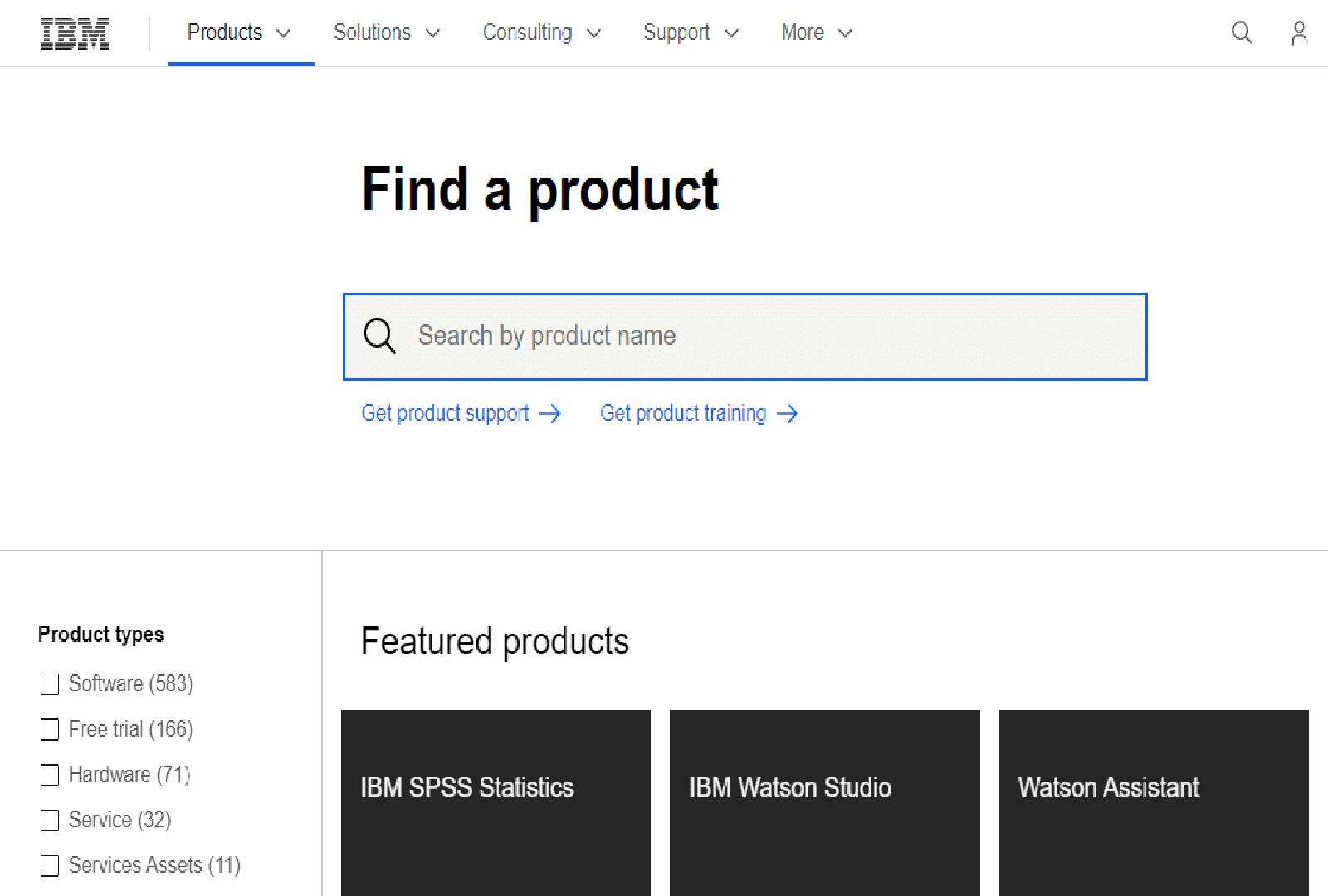1328x896 pixels.
Task: Check the Service (32) filter
Action: point(51,820)
